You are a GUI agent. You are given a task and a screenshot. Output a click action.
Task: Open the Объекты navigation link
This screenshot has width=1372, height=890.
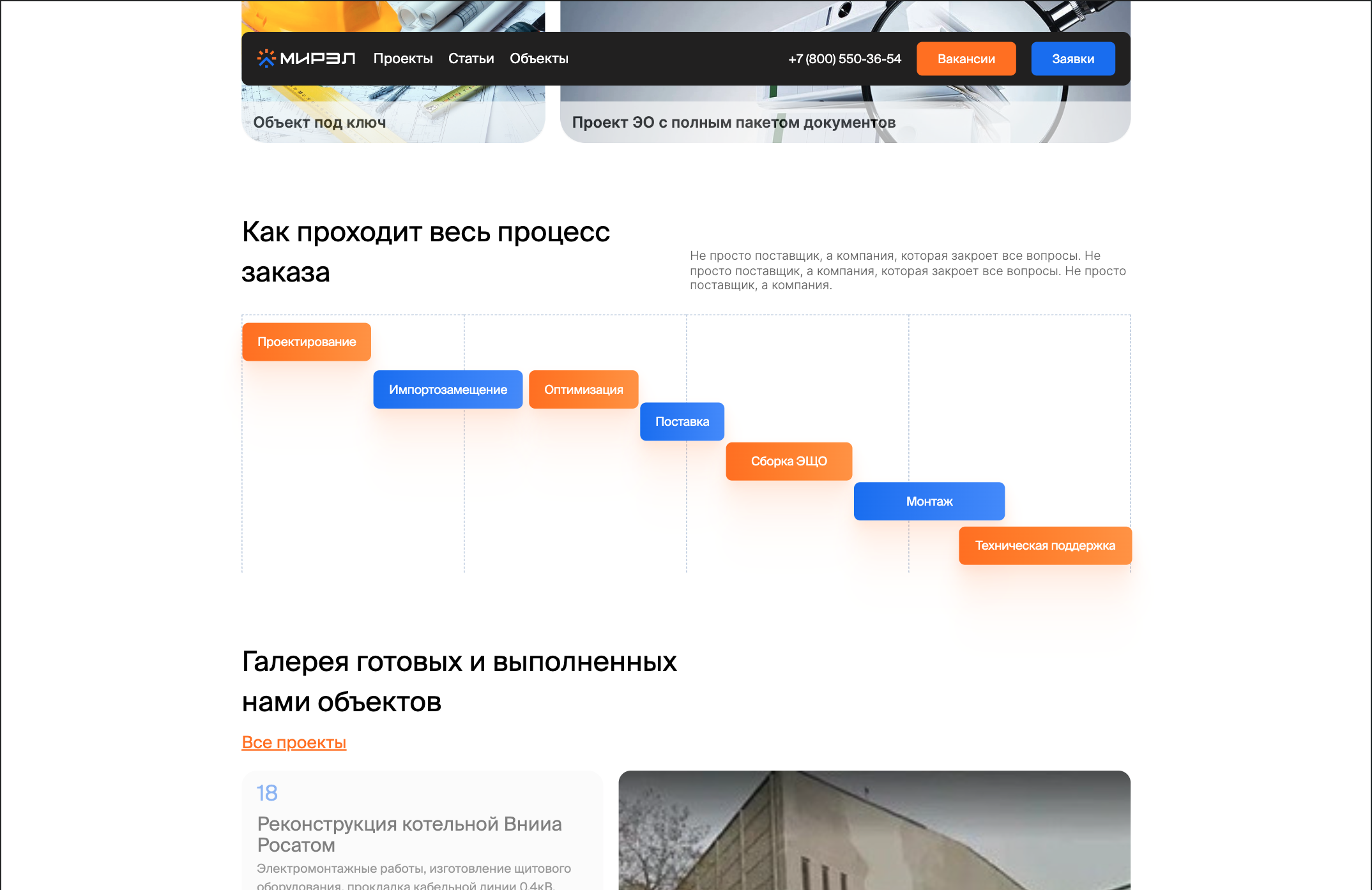539,59
